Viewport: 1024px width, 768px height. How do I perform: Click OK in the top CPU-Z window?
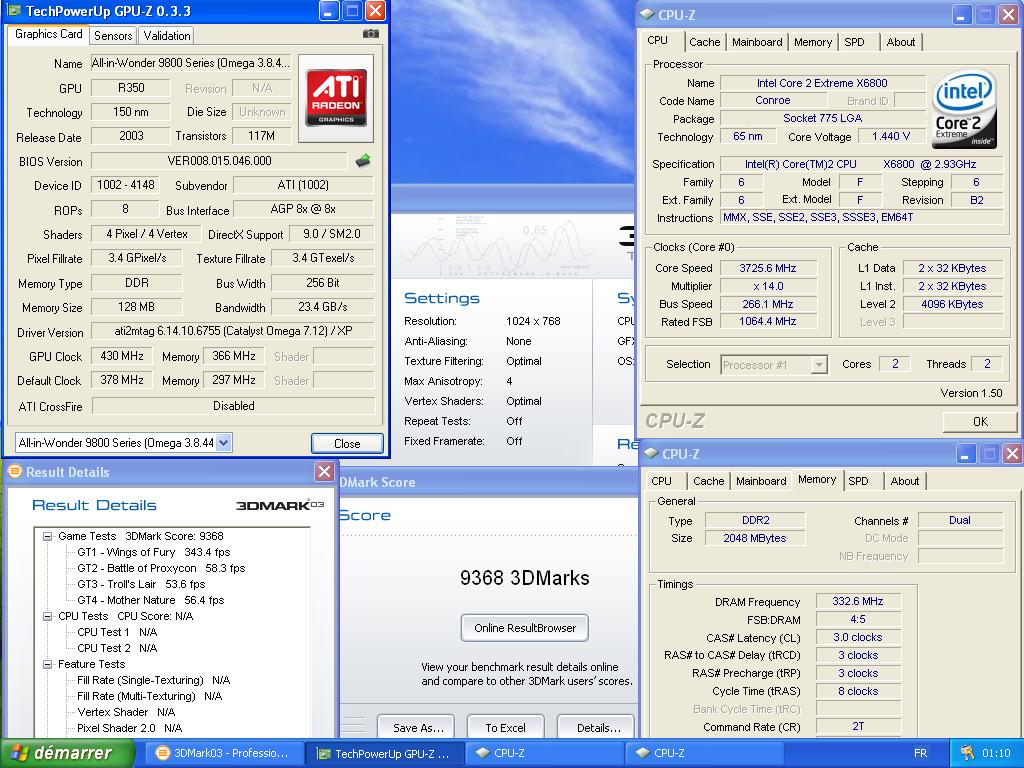980,421
